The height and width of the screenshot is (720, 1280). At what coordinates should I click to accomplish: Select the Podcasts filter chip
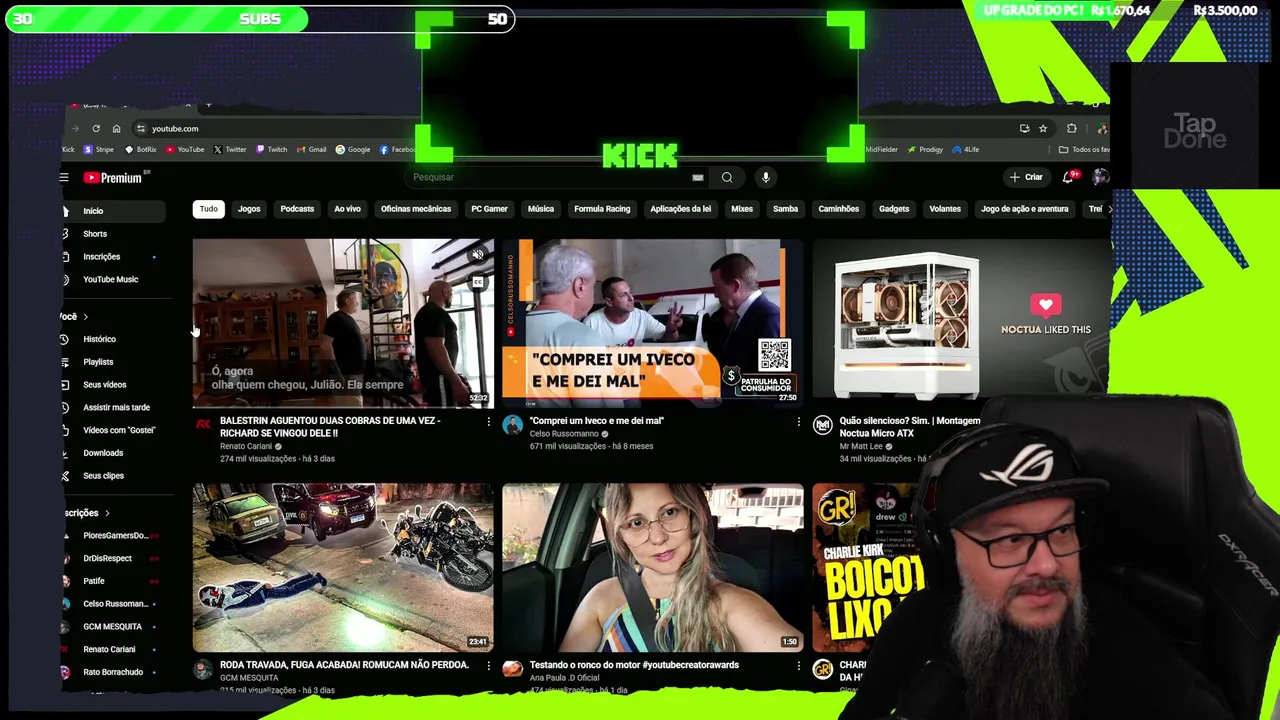coord(297,209)
